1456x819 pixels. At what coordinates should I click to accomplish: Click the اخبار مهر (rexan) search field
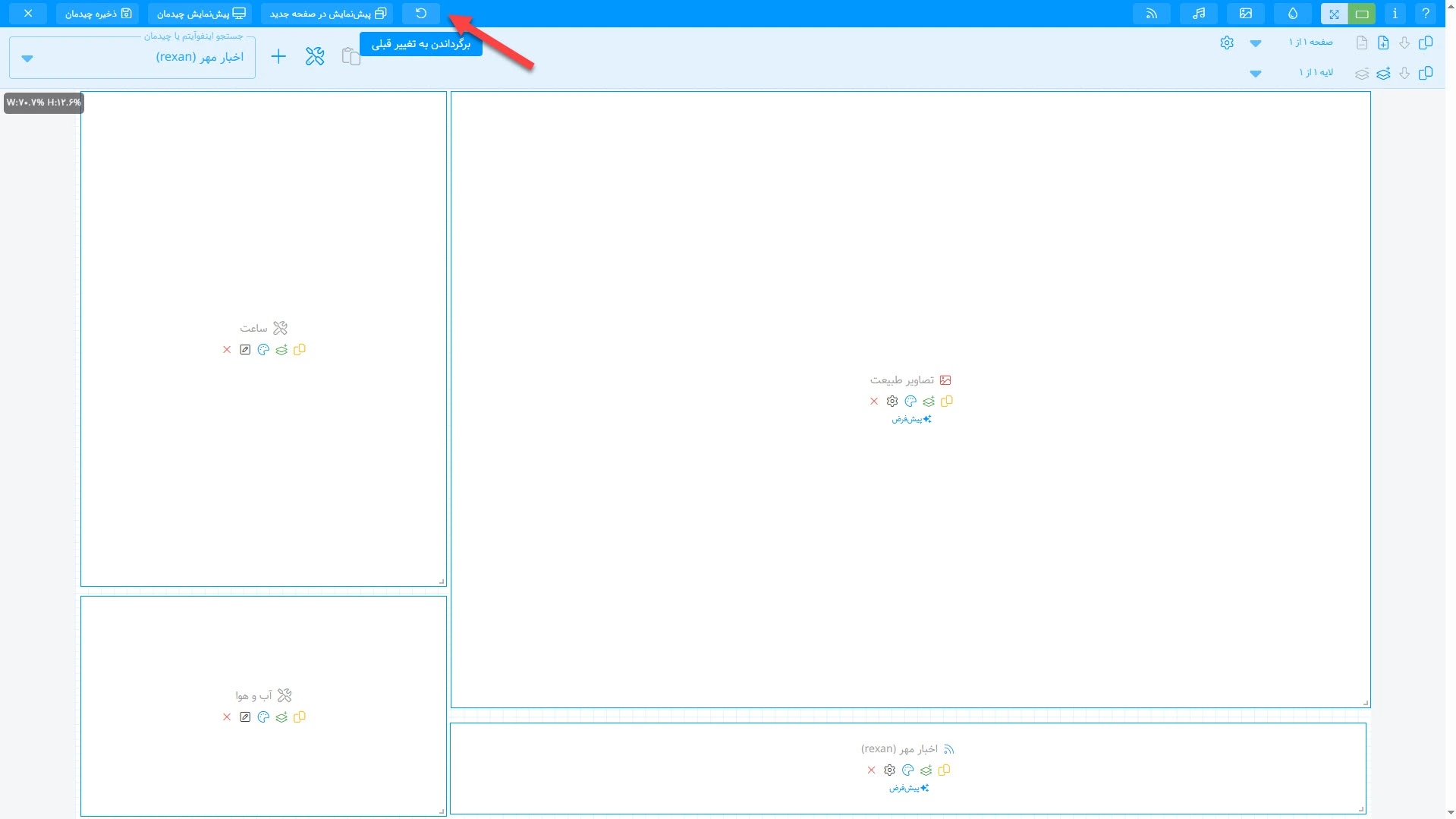[152, 57]
